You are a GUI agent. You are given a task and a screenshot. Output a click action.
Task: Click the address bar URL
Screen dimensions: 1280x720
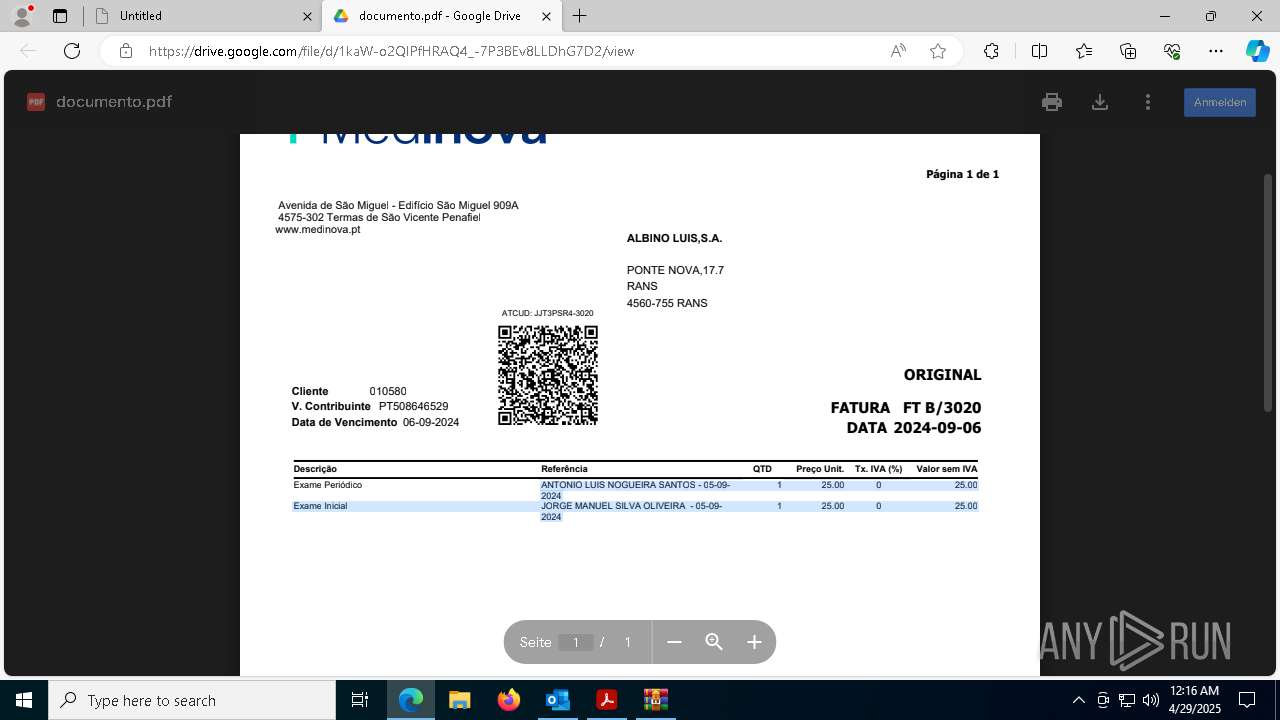[x=391, y=51]
